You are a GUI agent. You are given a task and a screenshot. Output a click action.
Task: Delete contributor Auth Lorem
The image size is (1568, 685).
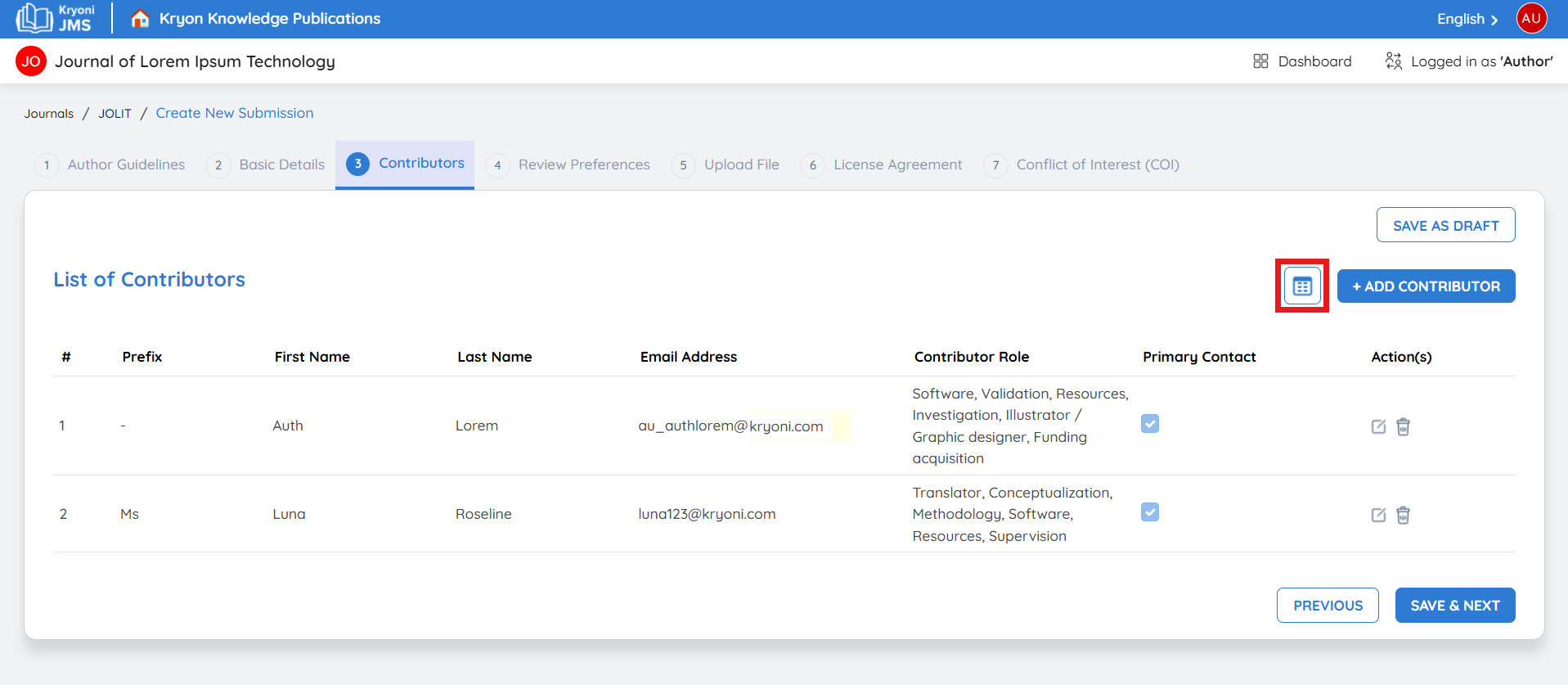coord(1403,426)
